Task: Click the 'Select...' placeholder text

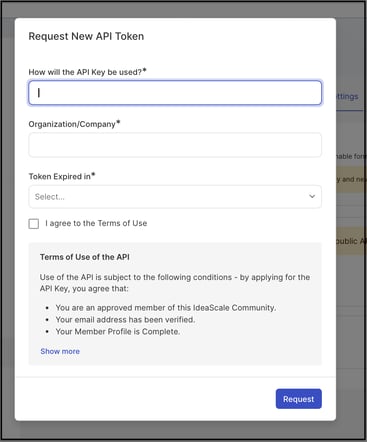Action: [50, 197]
